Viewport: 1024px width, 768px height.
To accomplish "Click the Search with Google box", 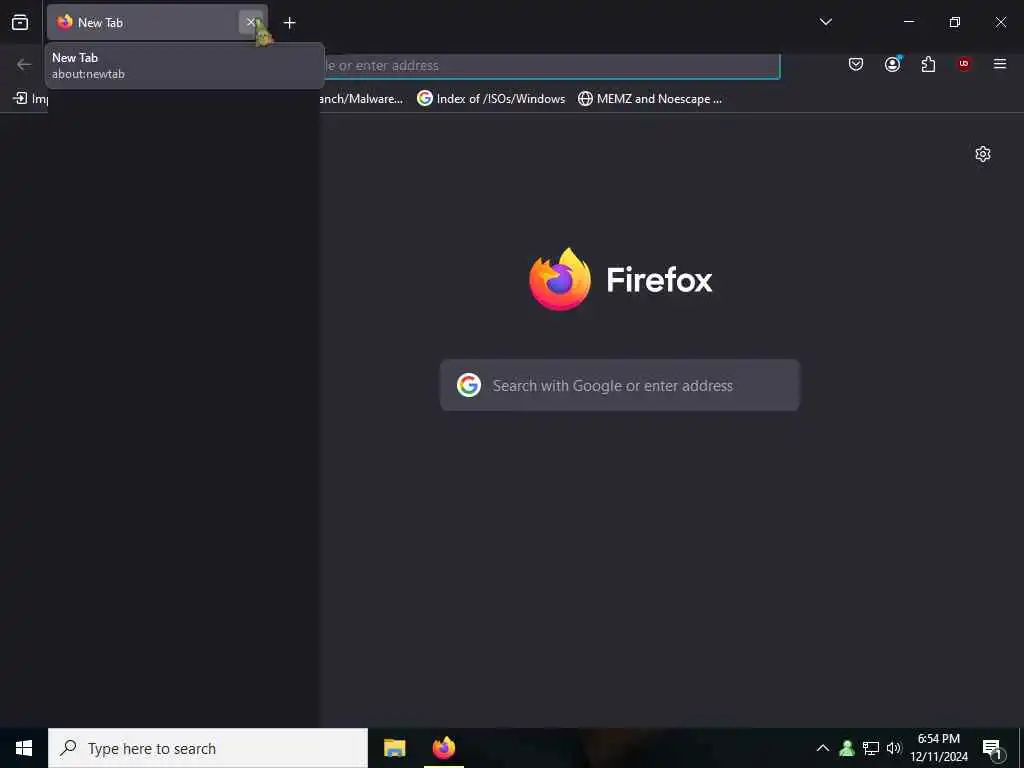I will 620,385.
